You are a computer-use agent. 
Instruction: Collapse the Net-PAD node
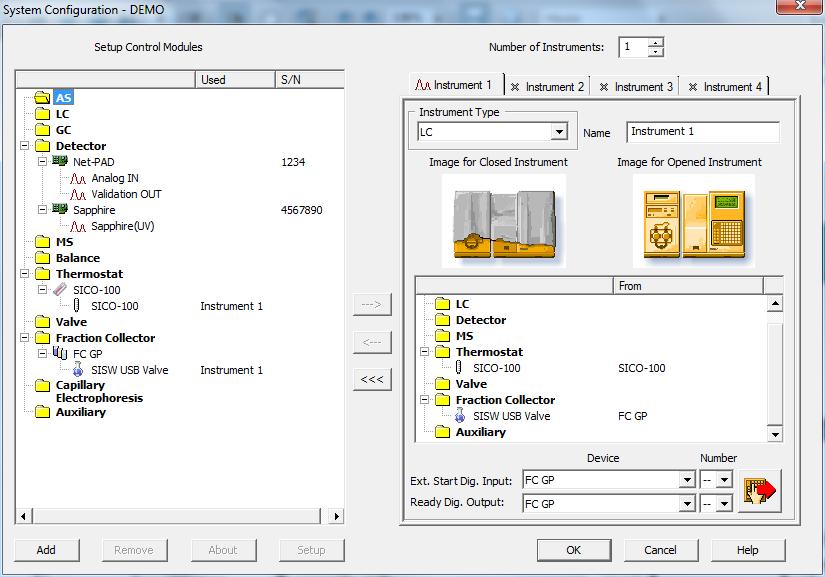[x=42, y=161]
